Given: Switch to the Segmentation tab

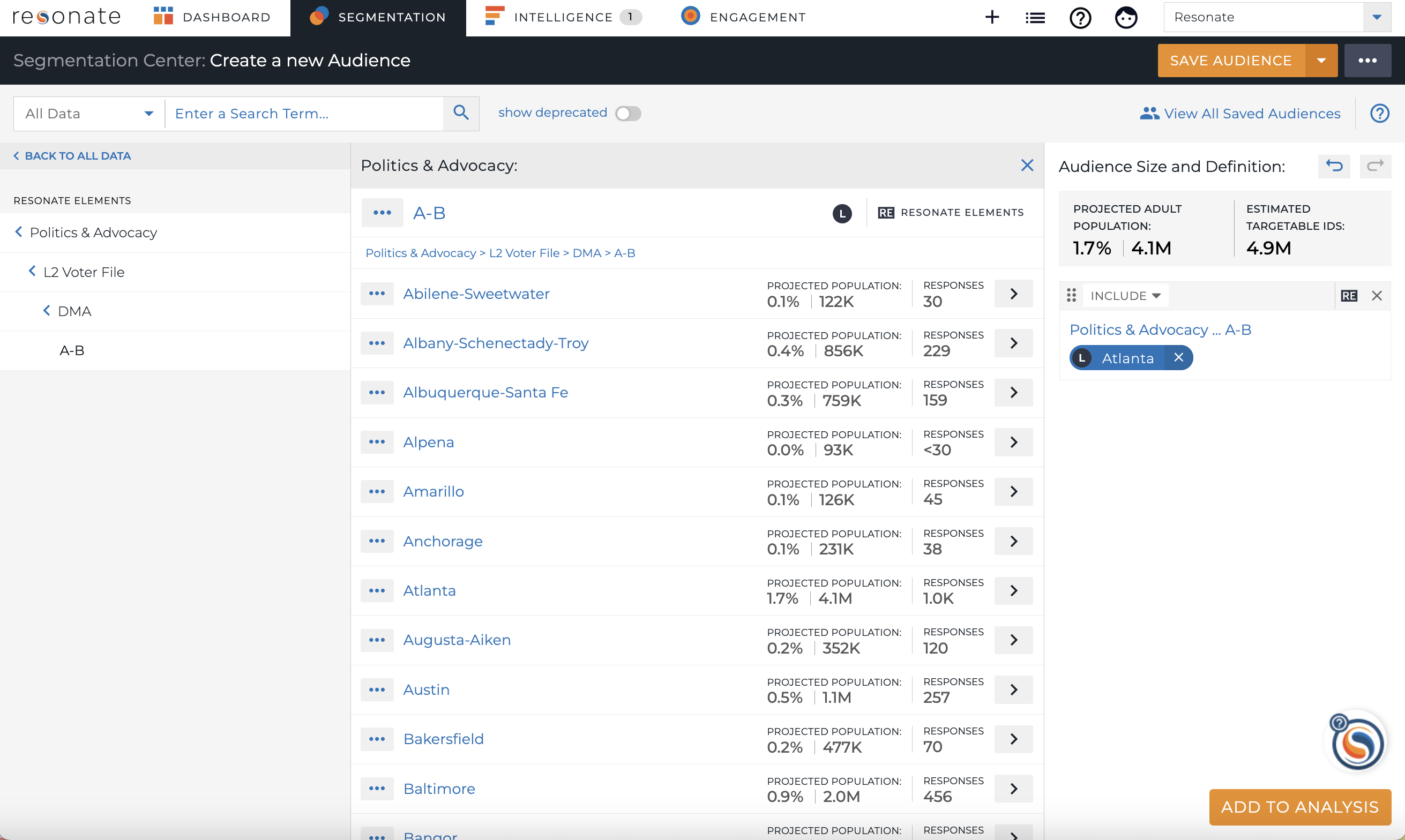Looking at the screenshot, I should click(x=378, y=17).
